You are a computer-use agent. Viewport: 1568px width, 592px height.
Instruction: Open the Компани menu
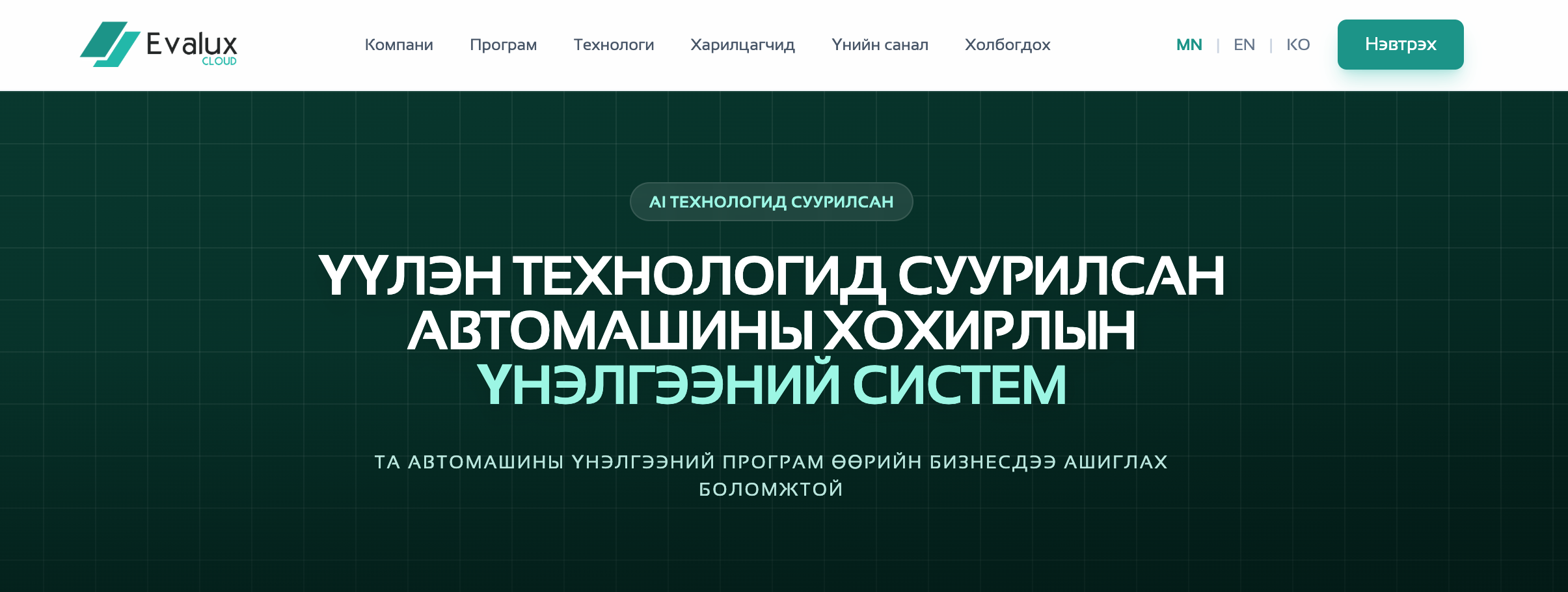click(399, 45)
